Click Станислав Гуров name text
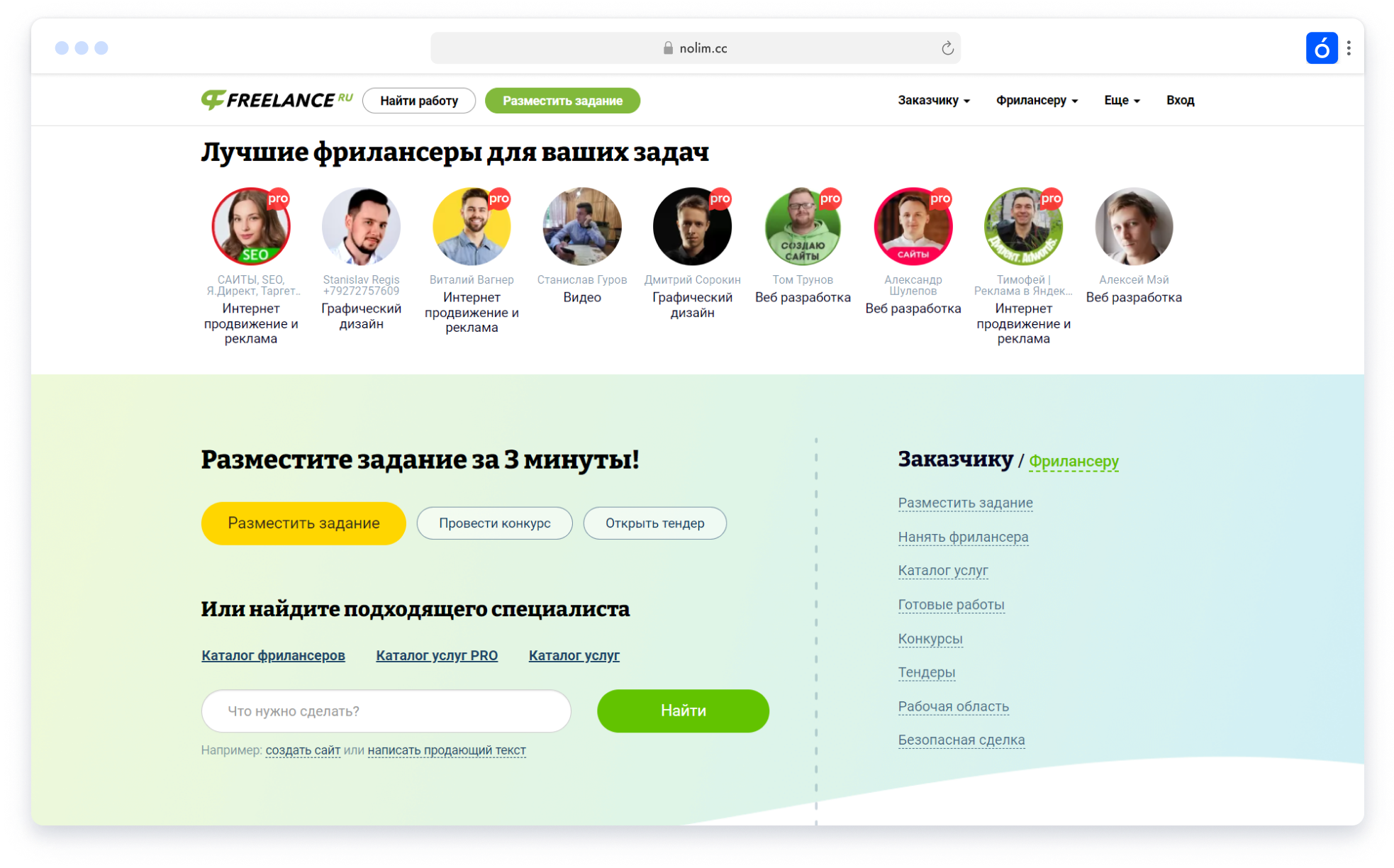The image size is (1394, 868). coord(582,279)
